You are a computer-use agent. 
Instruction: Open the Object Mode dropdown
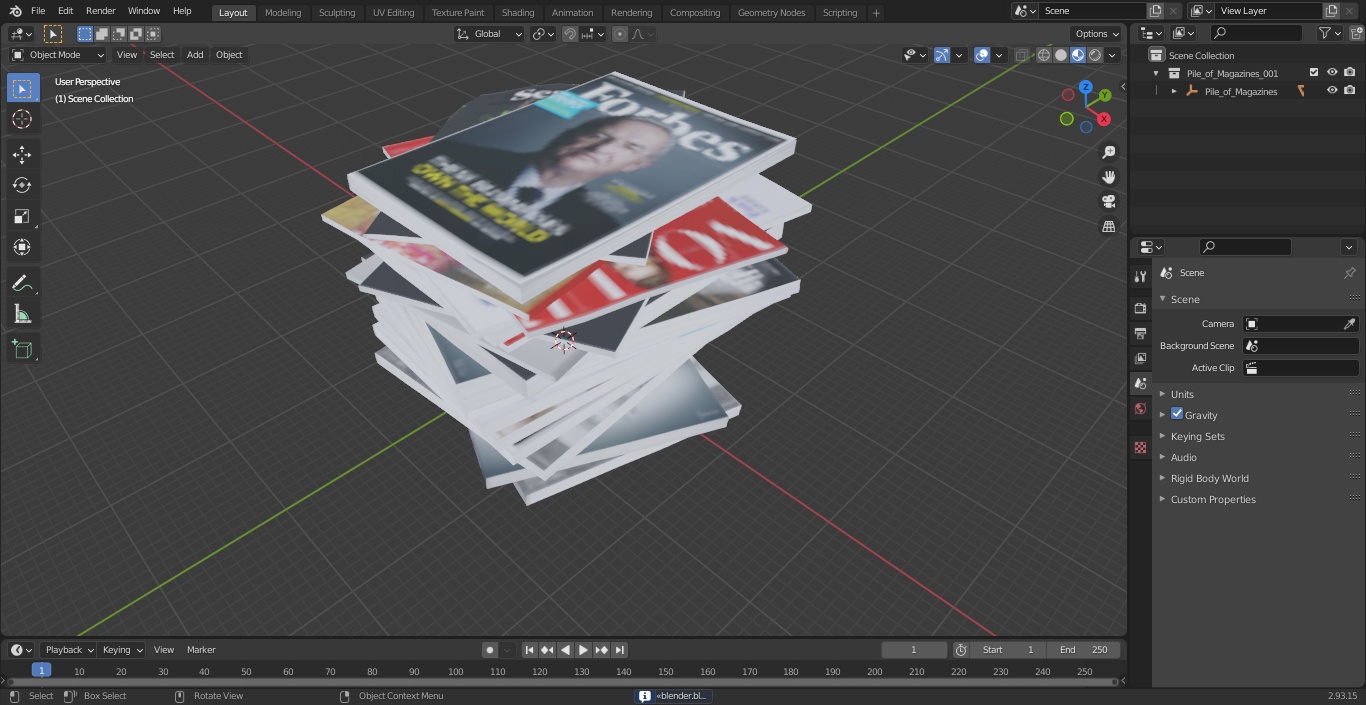coord(58,55)
